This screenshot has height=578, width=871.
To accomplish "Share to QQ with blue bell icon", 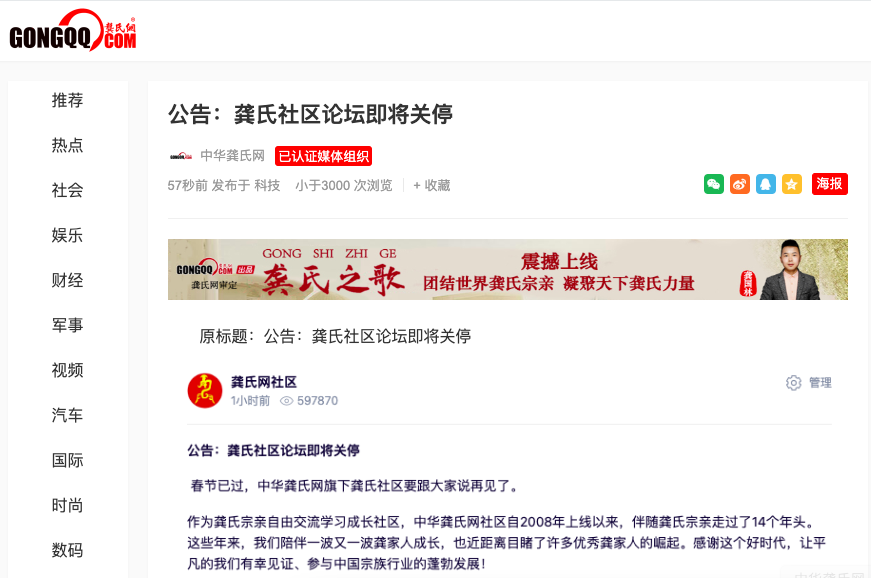I will (x=765, y=184).
